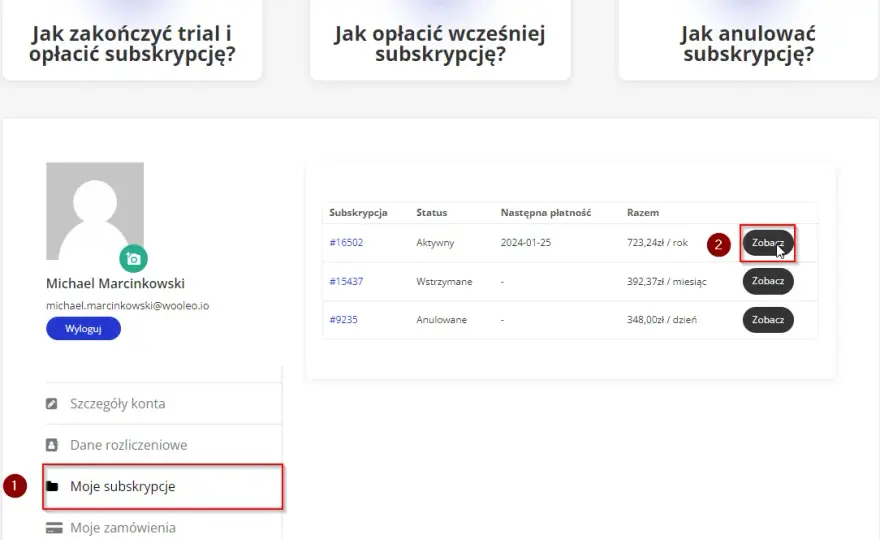Click the email michael.marcinkowski@wooleo.io
This screenshot has width=880, height=540.
127,305
